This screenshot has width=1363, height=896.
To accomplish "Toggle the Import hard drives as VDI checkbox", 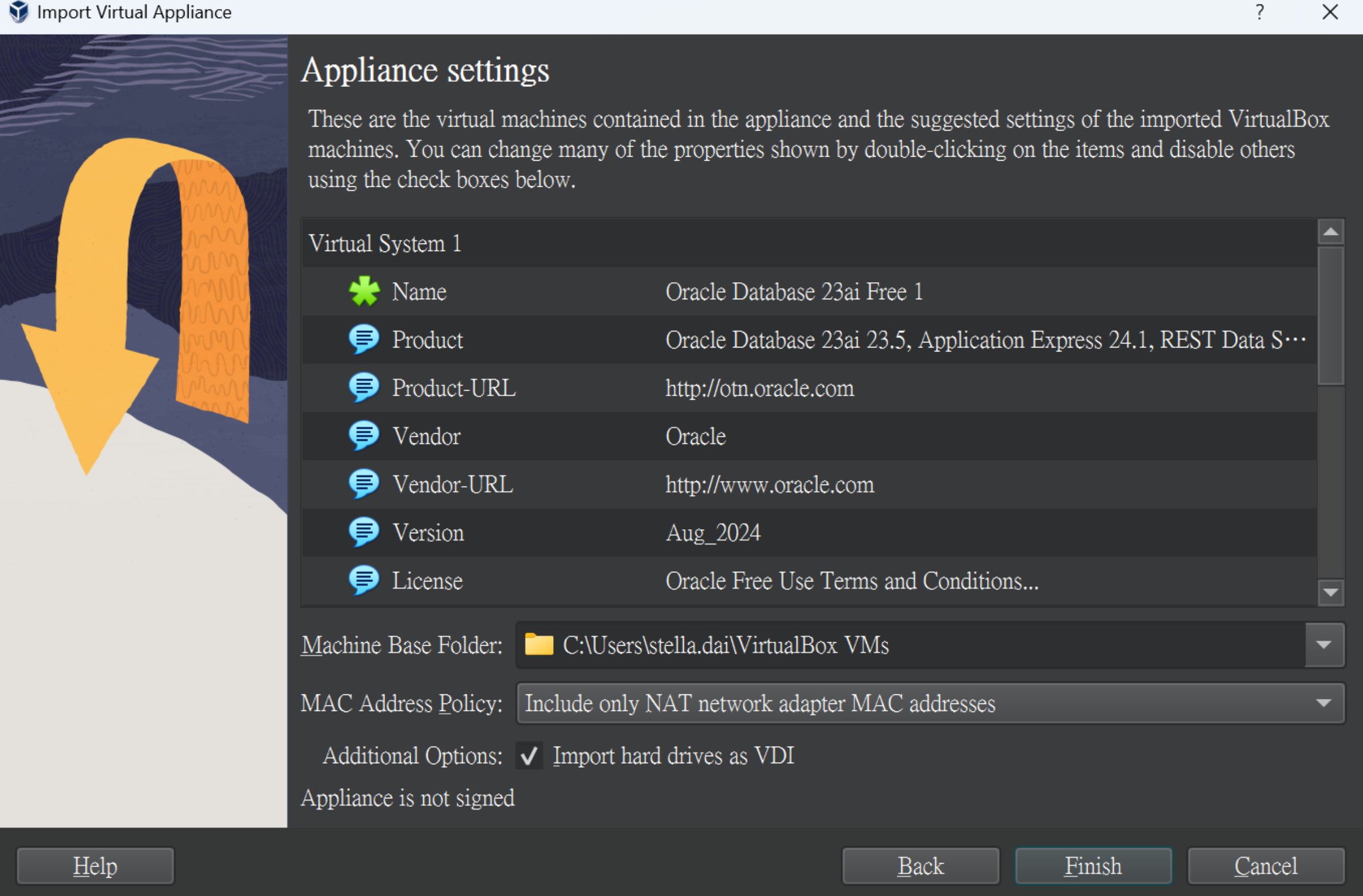I will [x=529, y=756].
